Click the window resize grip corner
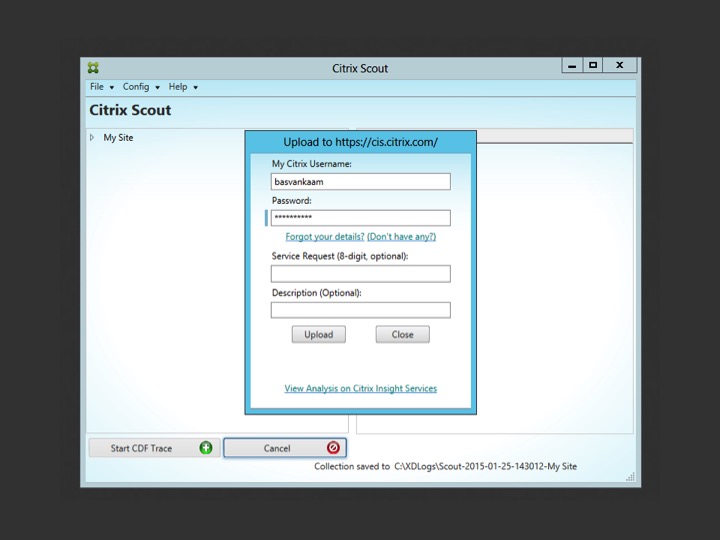The height and width of the screenshot is (540, 720). tap(630, 477)
